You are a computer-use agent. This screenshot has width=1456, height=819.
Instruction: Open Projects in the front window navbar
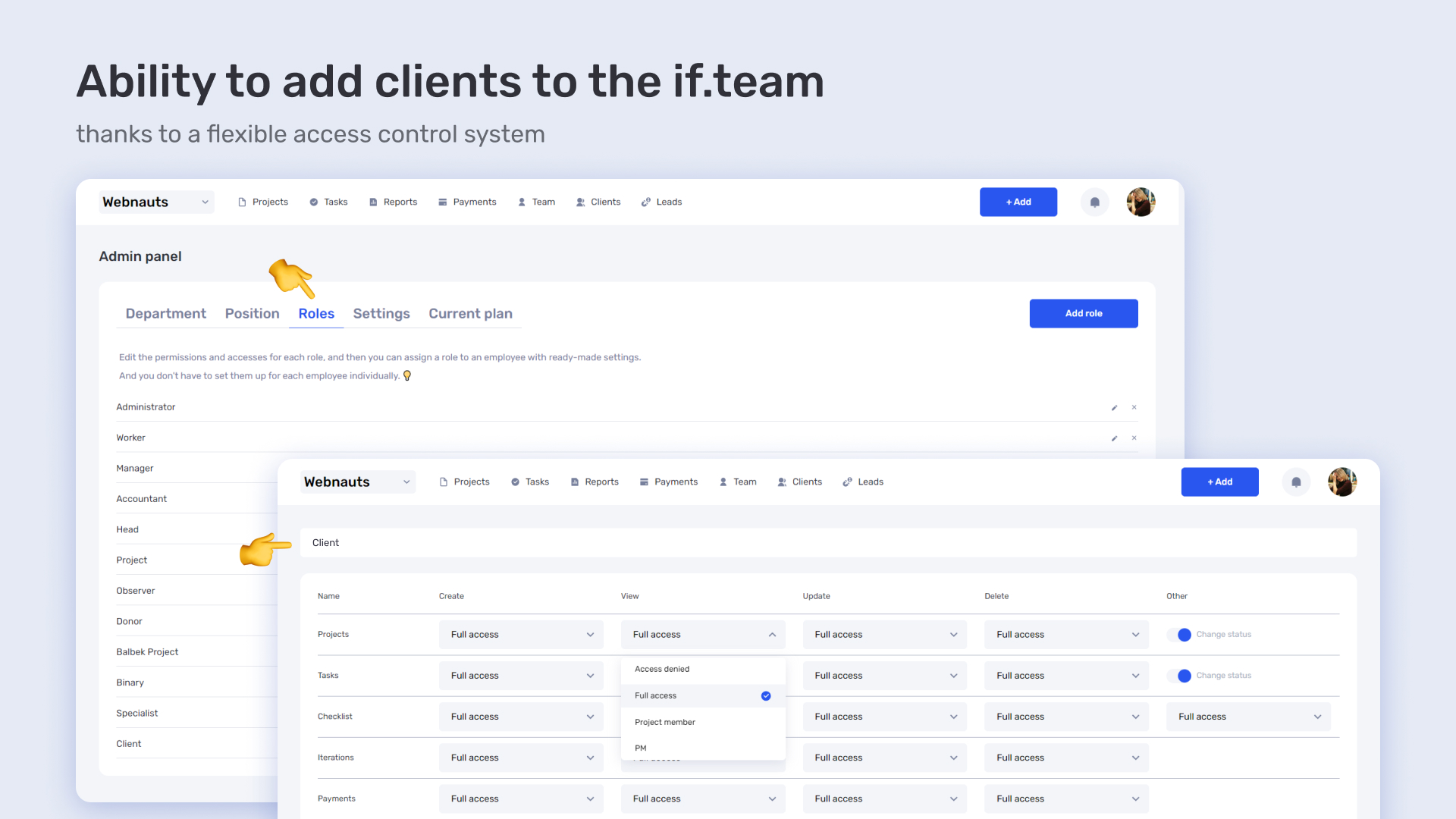[x=464, y=482]
